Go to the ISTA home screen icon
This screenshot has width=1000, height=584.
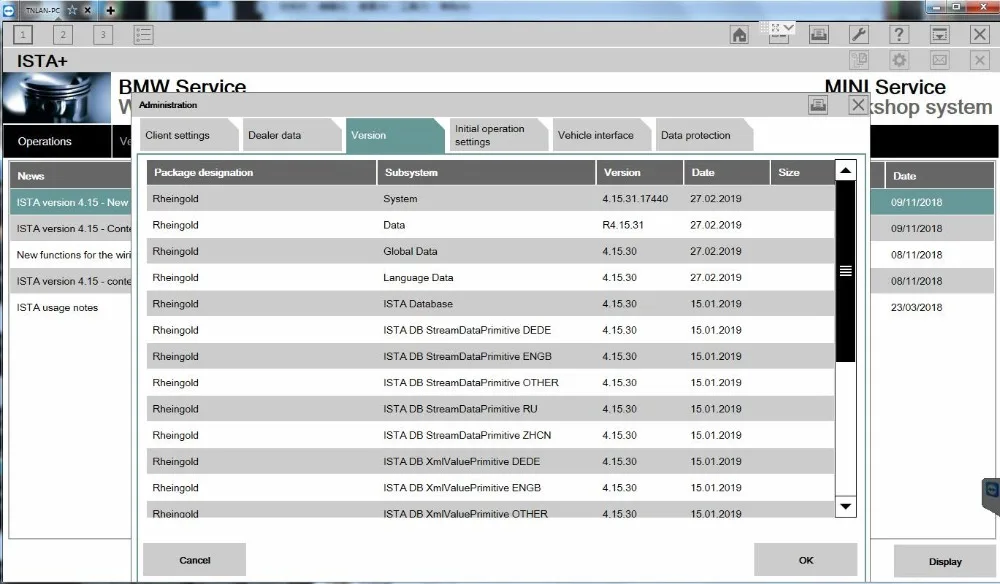tap(739, 34)
